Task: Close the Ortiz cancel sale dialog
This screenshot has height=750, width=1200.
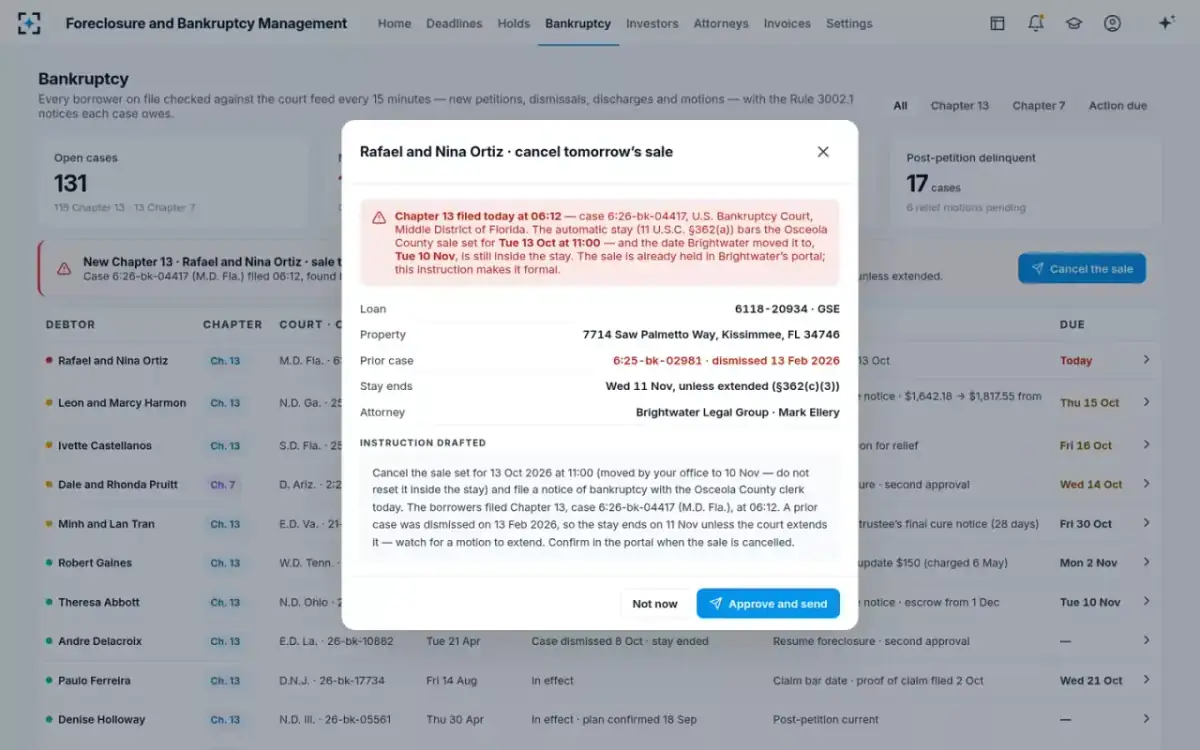Action: [x=823, y=152]
